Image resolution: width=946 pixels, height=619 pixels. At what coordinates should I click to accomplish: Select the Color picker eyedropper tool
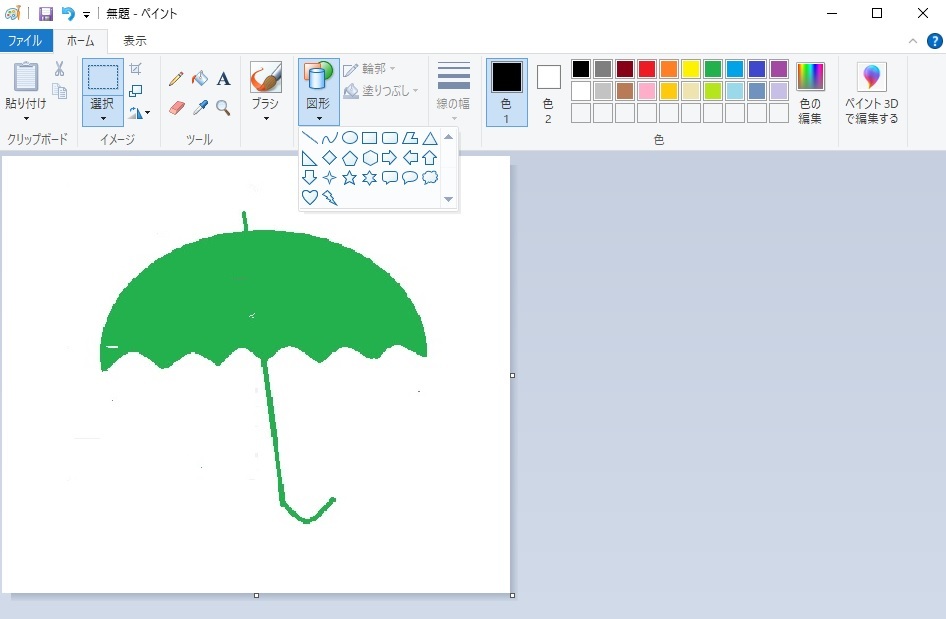point(200,107)
